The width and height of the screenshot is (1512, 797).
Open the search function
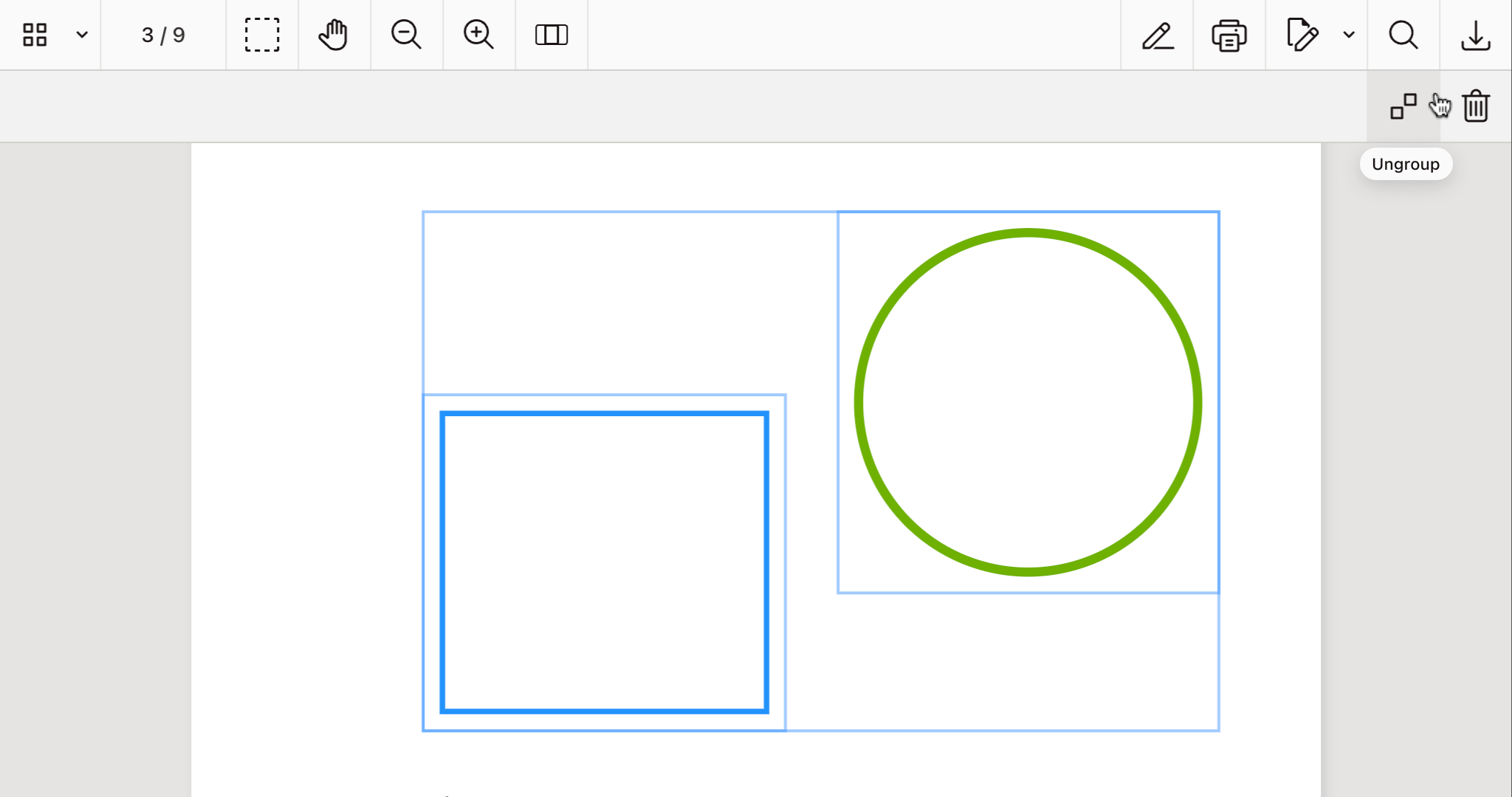click(x=1402, y=34)
